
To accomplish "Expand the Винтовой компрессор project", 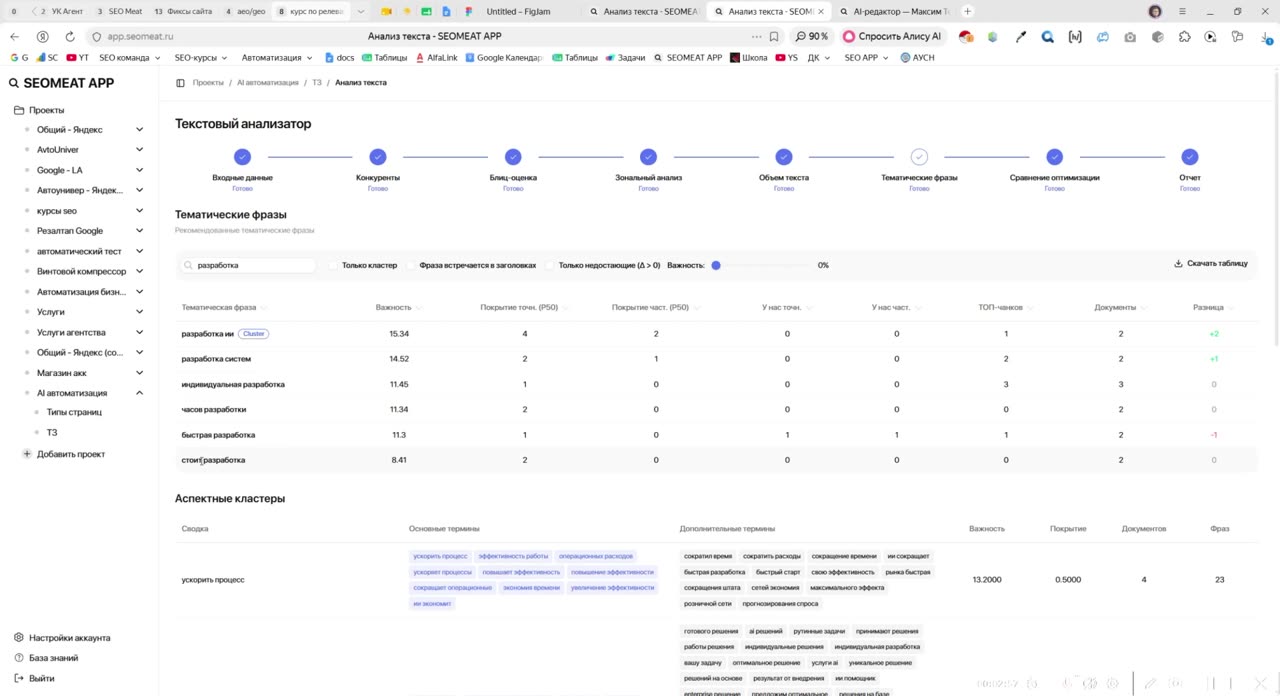I will pyautogui.click(x=139, y=272).
